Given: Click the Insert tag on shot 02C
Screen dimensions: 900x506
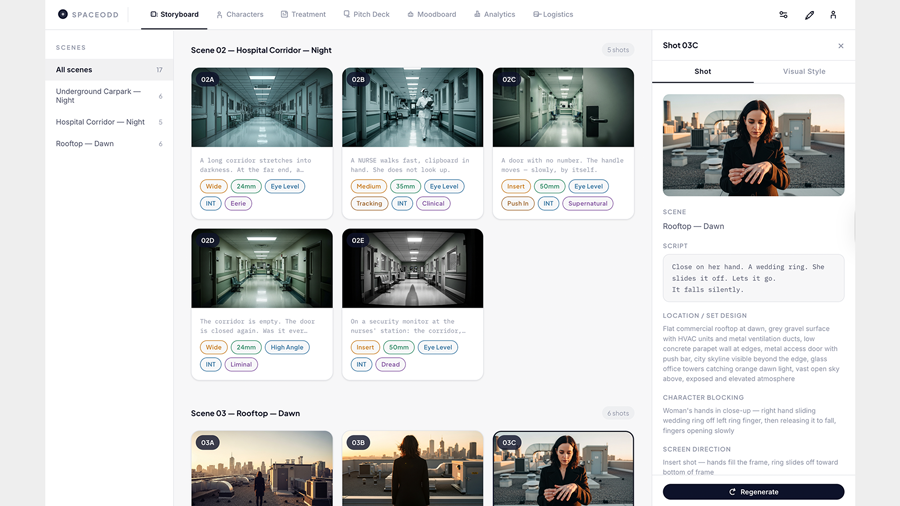Looking at the screenshot, I should click(515, 186).
